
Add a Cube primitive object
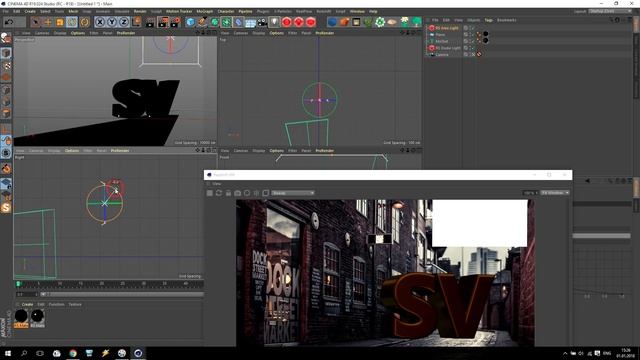190,22
